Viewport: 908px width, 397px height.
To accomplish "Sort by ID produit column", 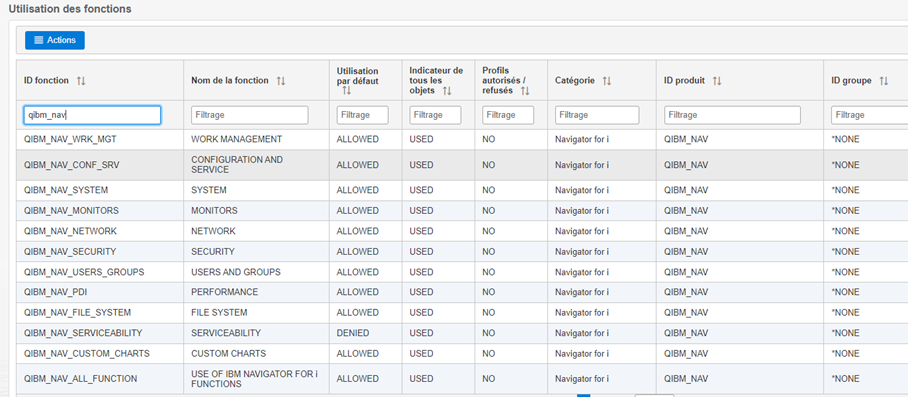I will click(717, 81).
